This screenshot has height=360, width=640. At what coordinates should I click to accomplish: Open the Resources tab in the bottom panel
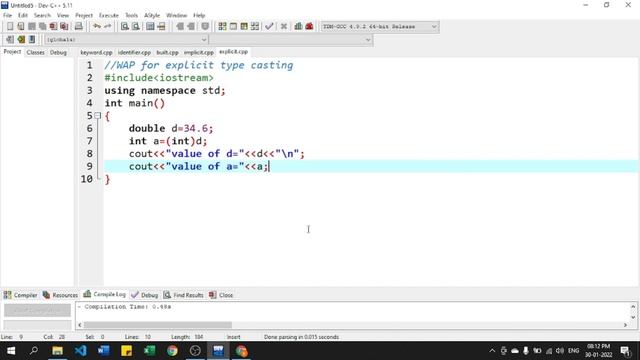(60, 295)
